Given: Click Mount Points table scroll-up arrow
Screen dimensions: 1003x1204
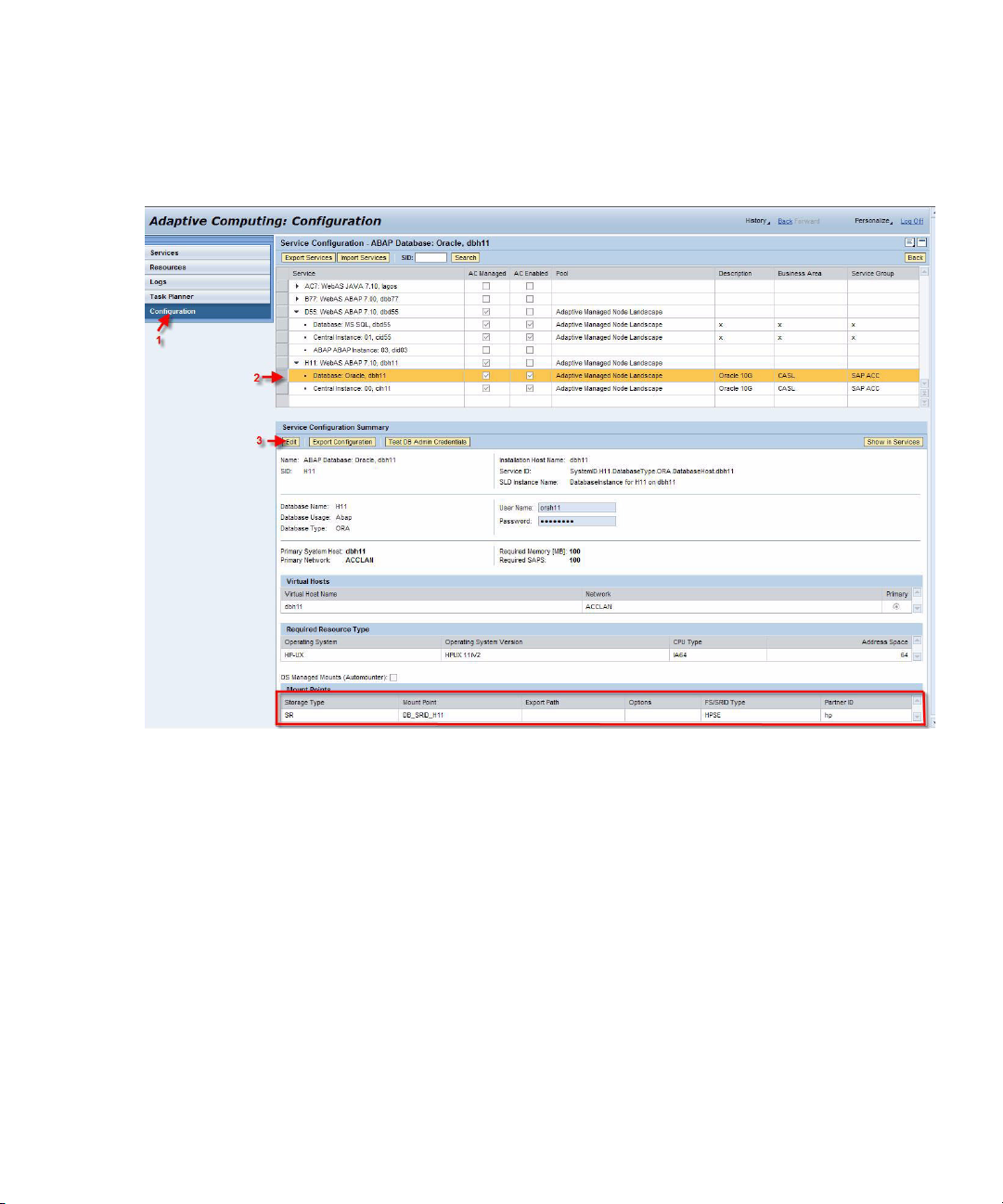Looking at the screenshot, I should tap(918, 701).
